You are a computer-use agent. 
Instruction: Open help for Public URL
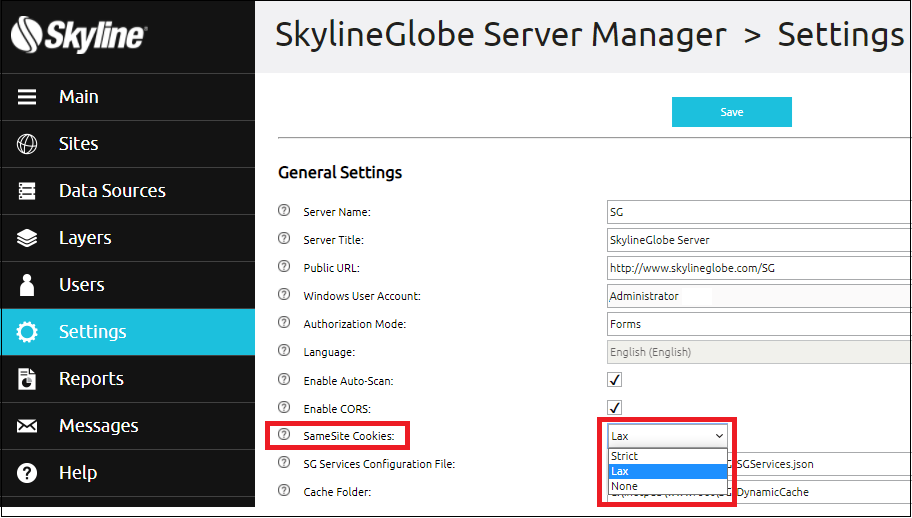[284, 266]
